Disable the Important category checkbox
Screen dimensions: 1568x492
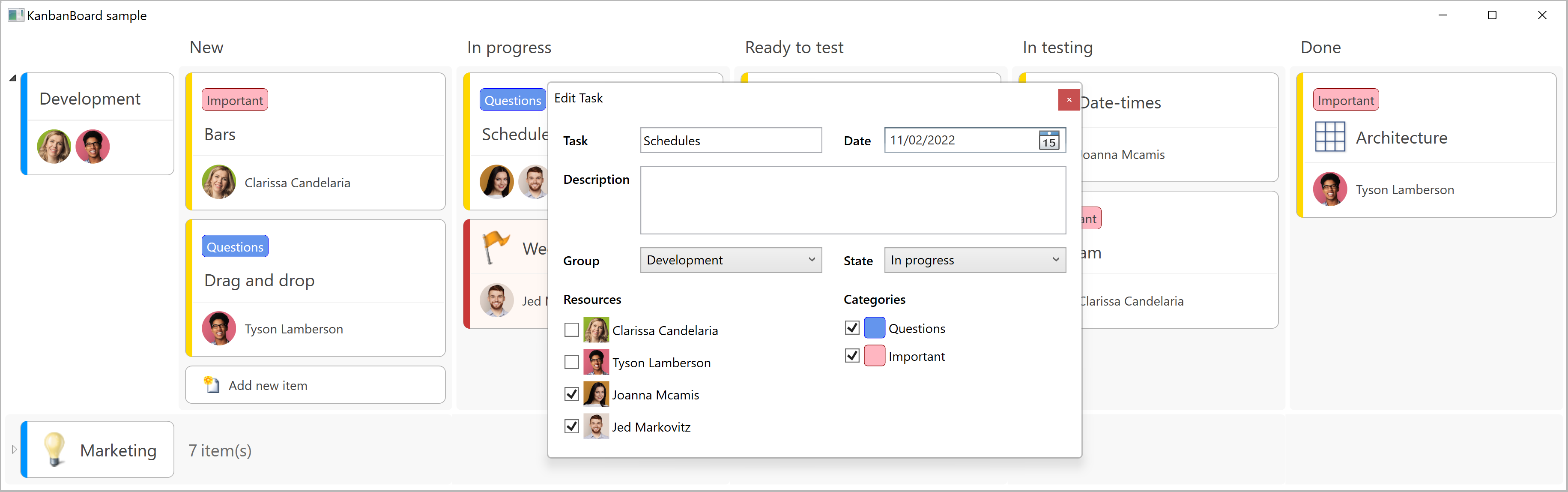click(851, 356)
